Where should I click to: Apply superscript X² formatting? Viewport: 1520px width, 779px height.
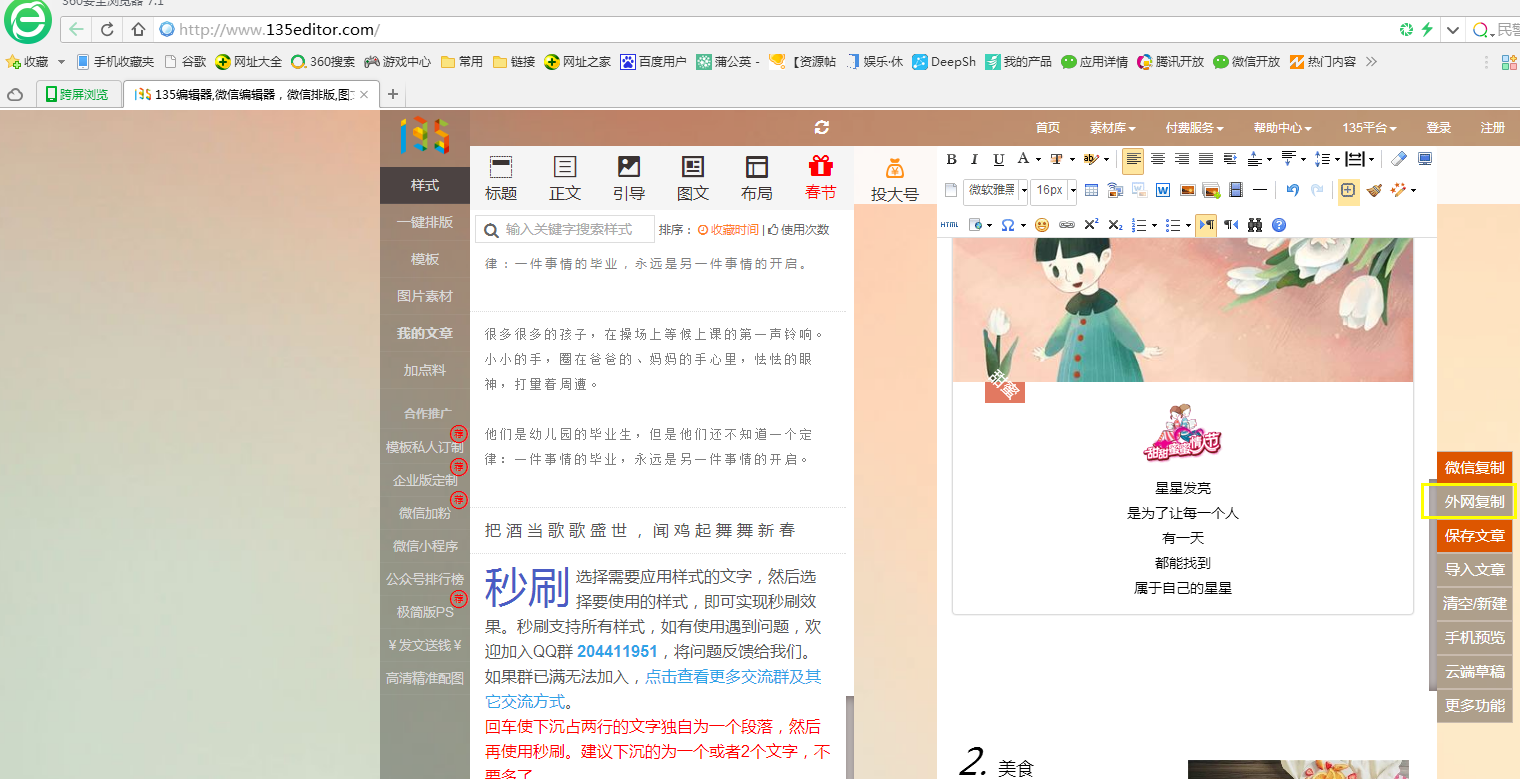[1092, 225]
